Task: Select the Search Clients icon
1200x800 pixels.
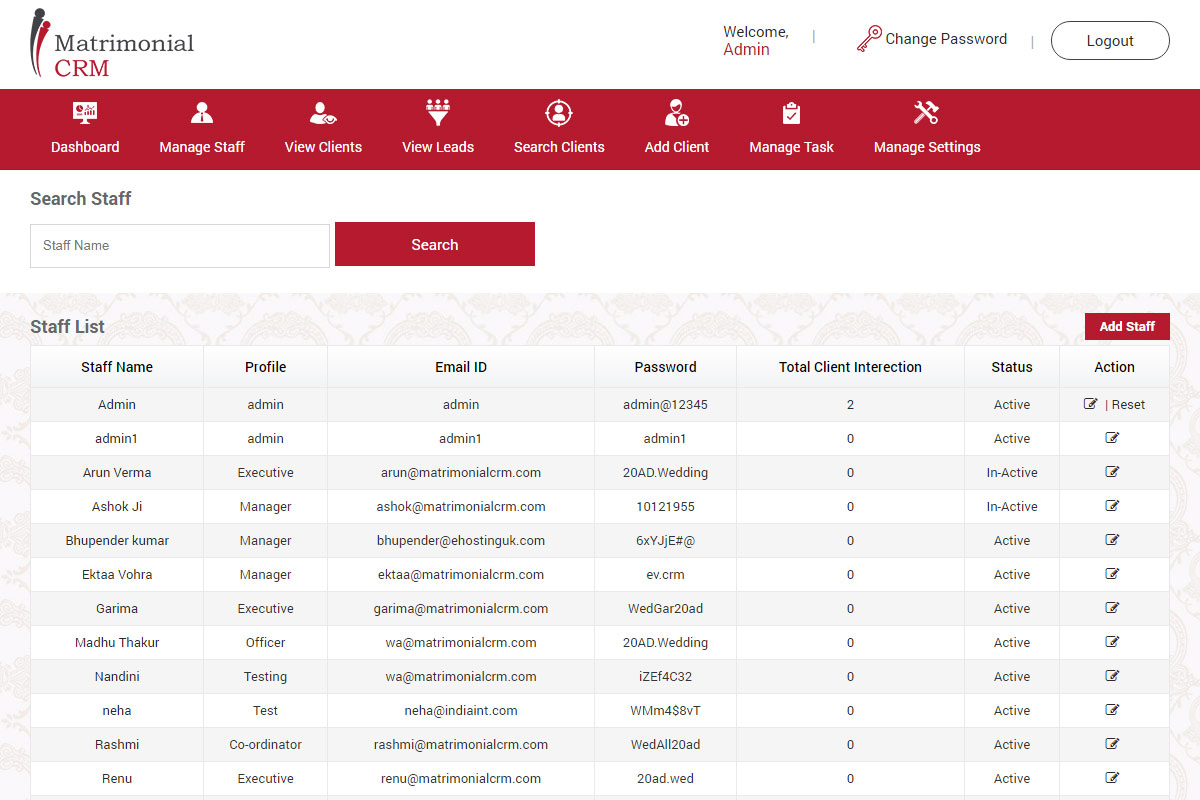Action: [x=558, y=112]
